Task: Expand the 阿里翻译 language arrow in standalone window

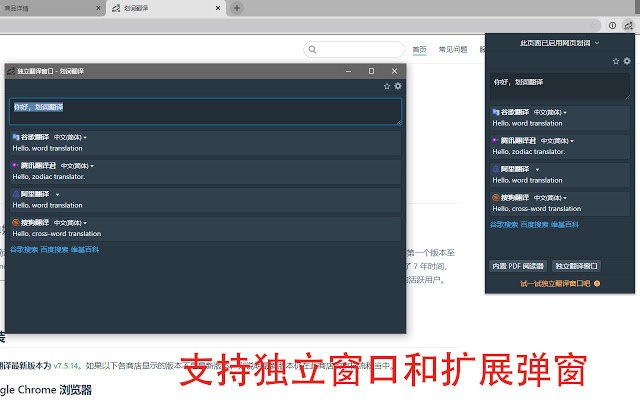Action: (x=57, y=195)
